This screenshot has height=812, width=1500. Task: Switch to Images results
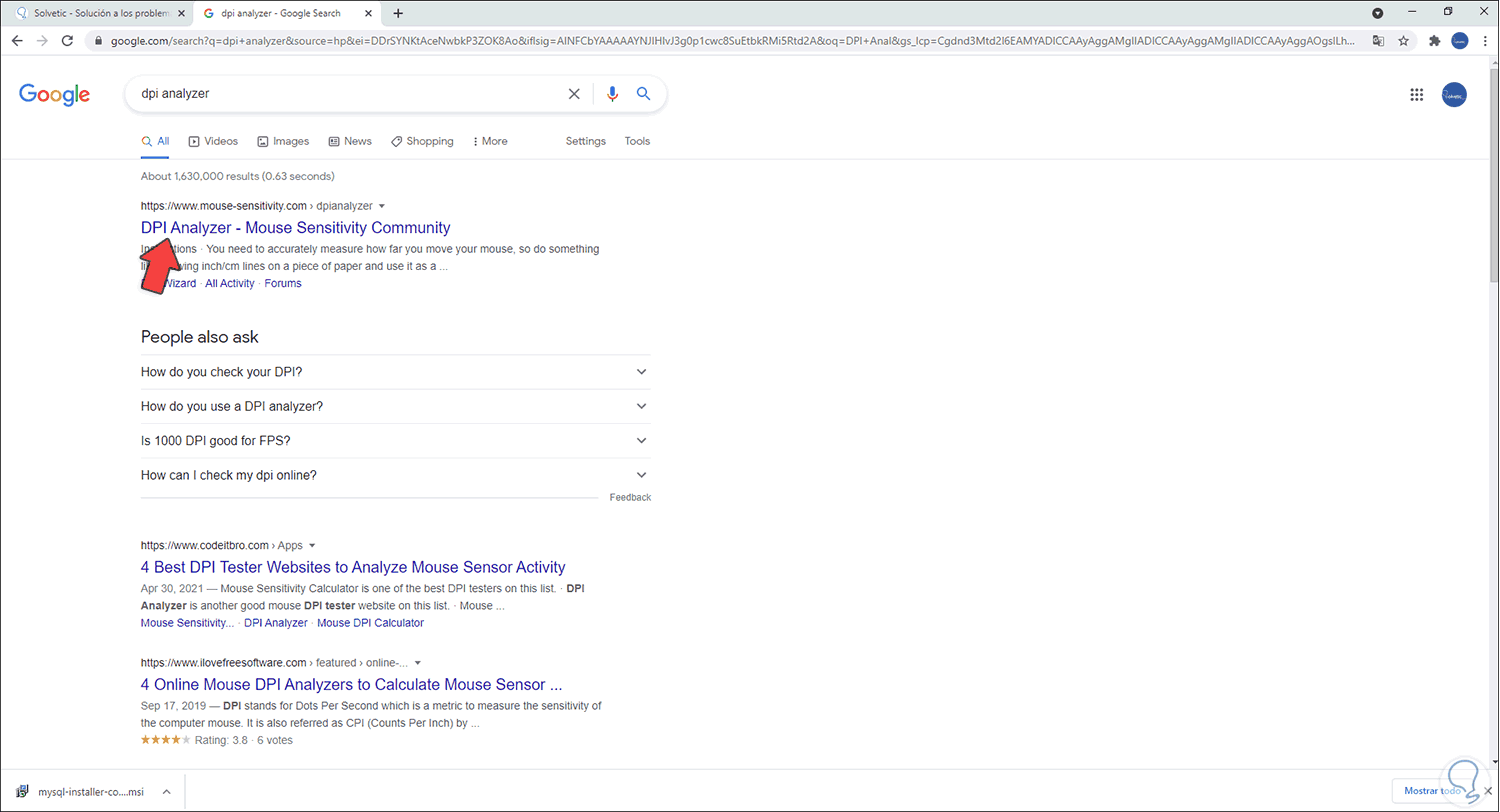coord(283,141)
